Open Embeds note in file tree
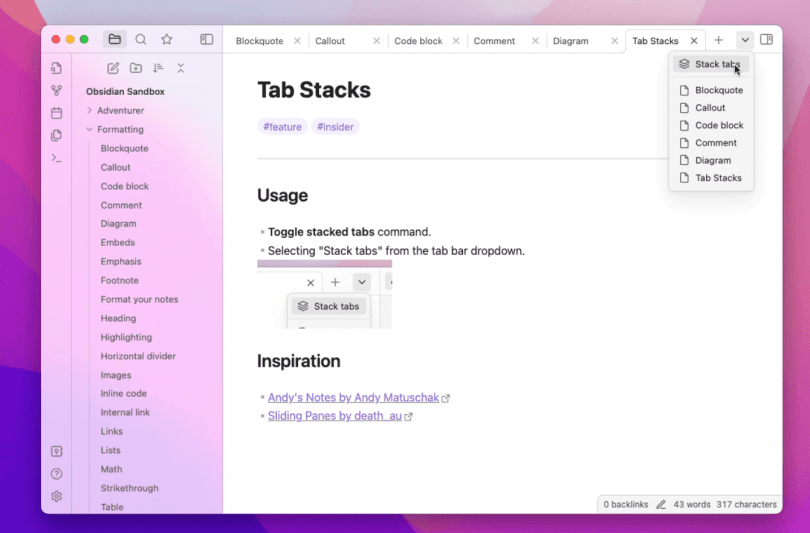The height and width of the screenshot is (533, 810). click(118, 243)
